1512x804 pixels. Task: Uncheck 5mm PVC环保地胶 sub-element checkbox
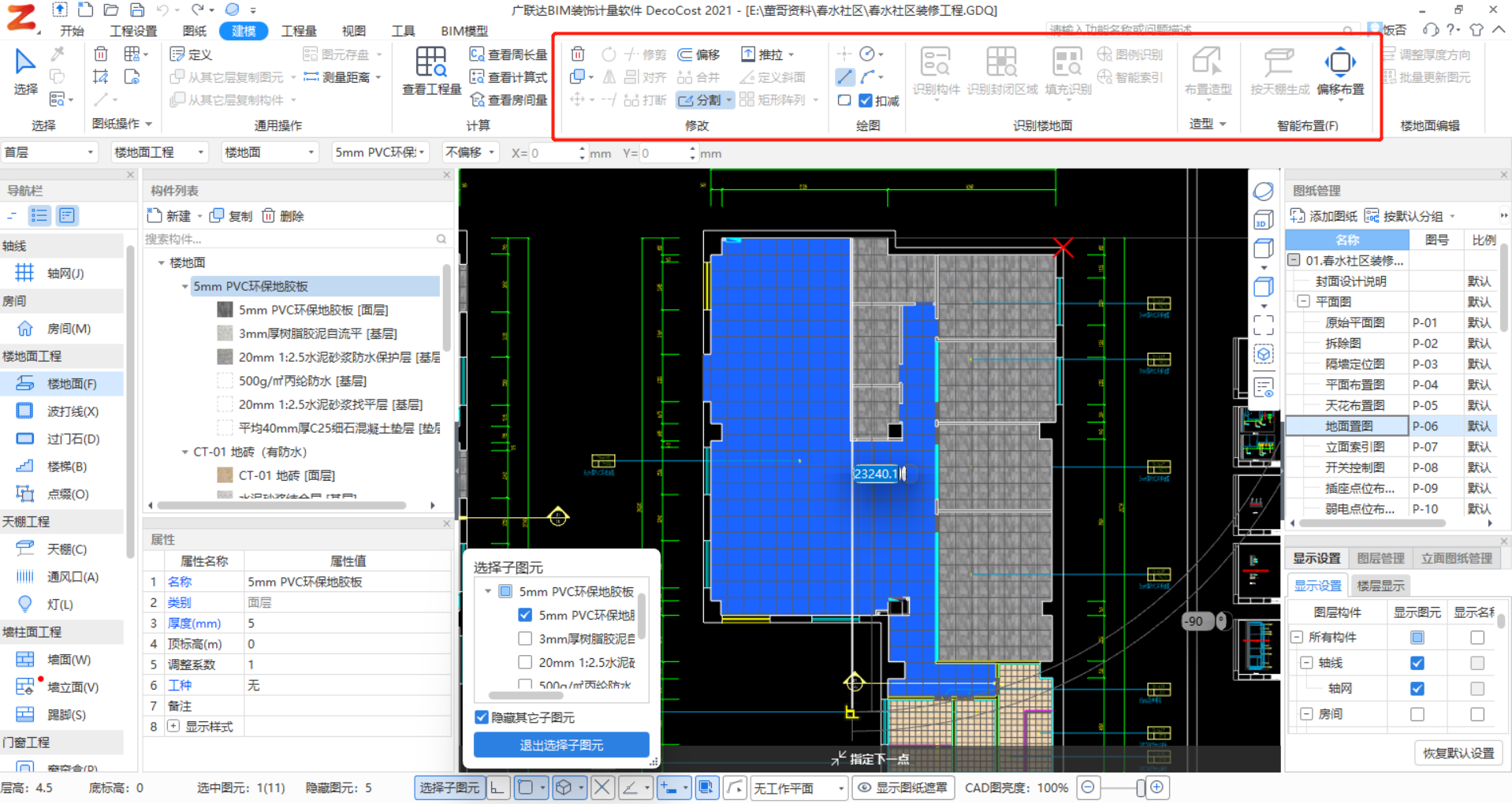point(525,615)
